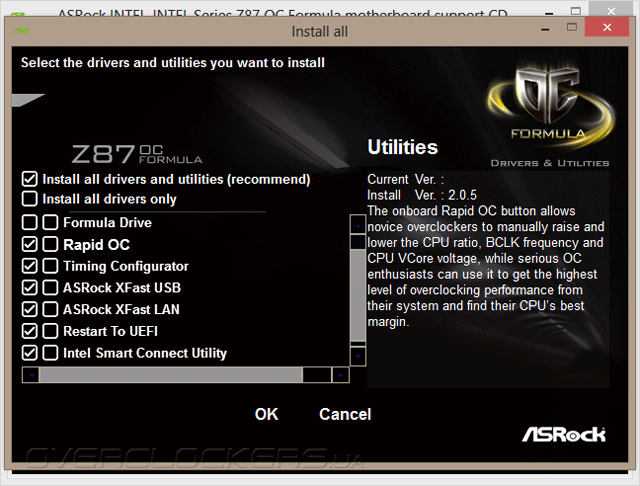The image size is (640, 486).
Task: Select Rapid OC label in list
Action: [x=97, y=244]
